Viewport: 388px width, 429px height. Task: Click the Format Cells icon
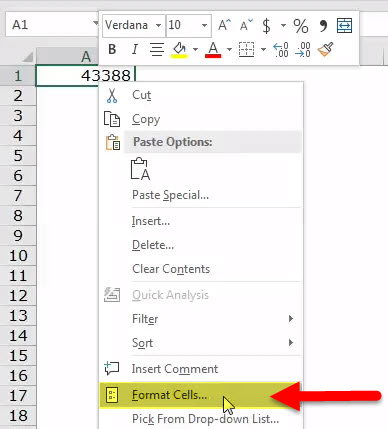click(x=112, y=395)
